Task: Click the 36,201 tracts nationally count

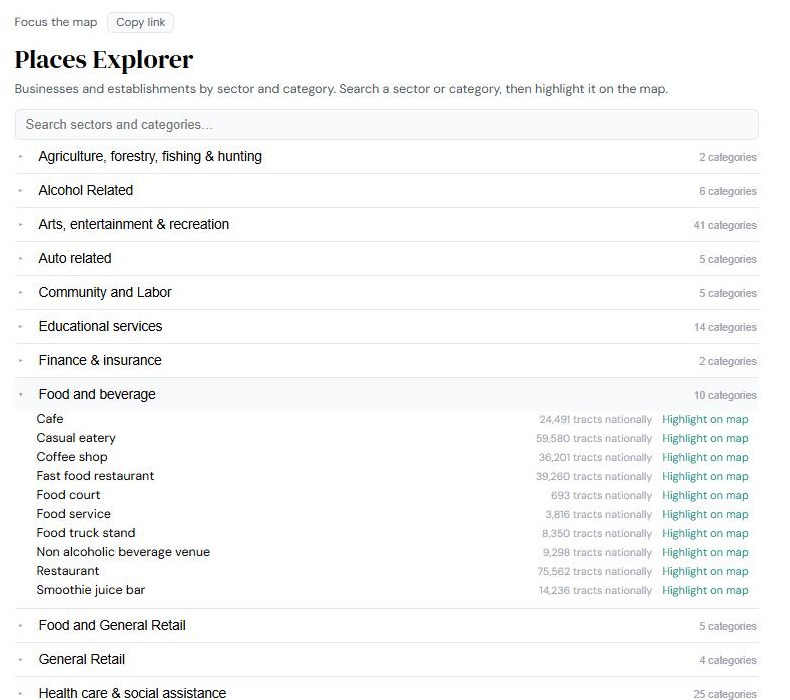Action: [595, 458]
